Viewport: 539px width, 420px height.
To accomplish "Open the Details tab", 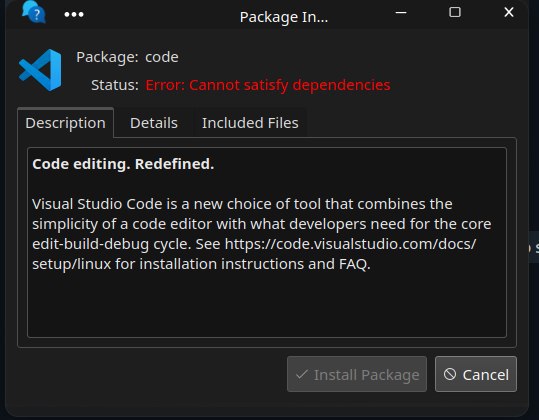I will [x=154, y=123].
